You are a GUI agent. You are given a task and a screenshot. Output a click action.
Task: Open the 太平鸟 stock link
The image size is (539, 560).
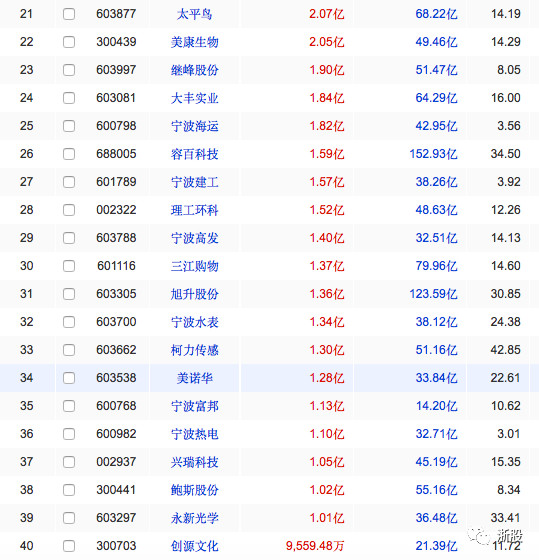pos(194,14)
